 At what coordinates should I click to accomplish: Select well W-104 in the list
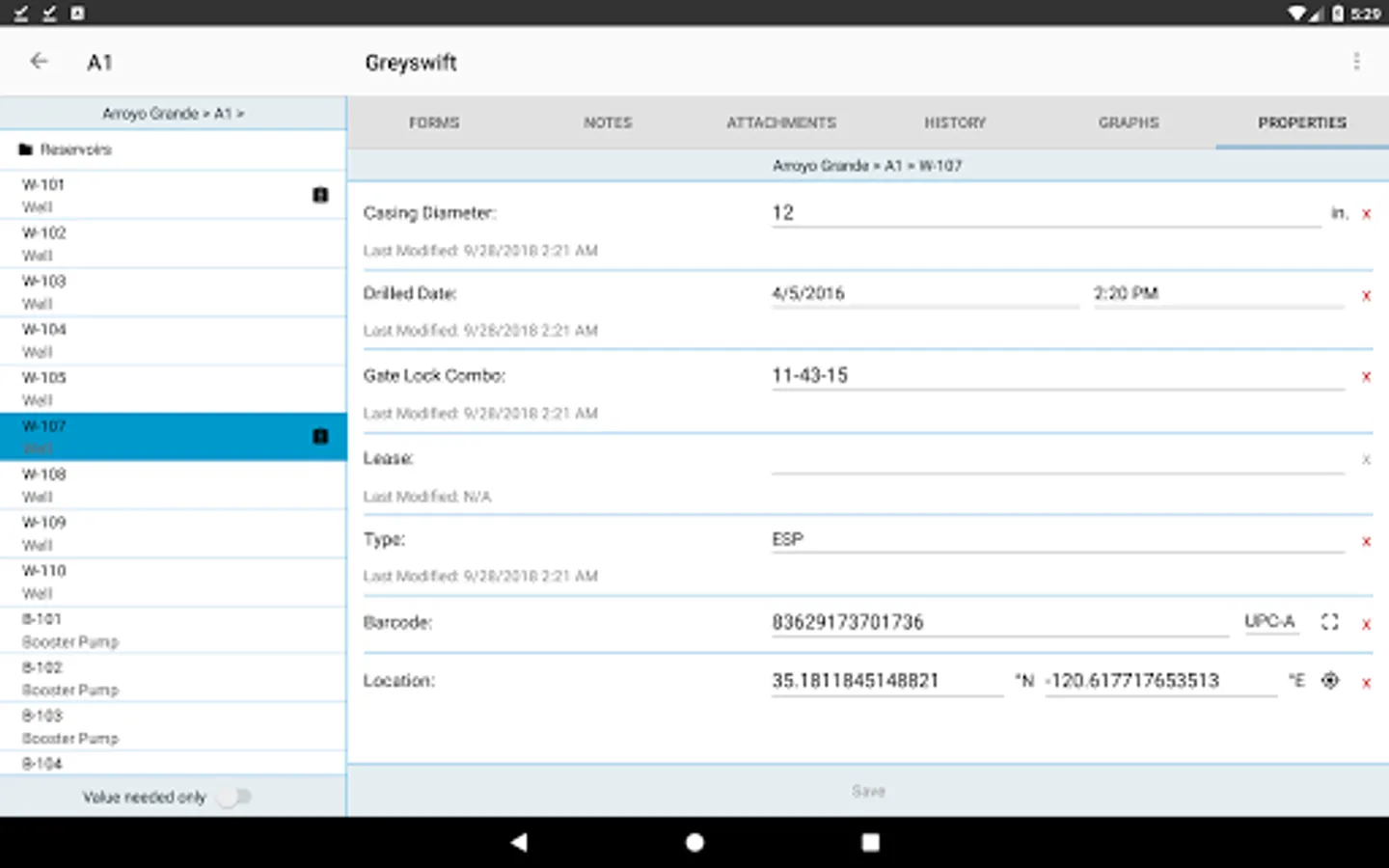click(x=174, y=340)
